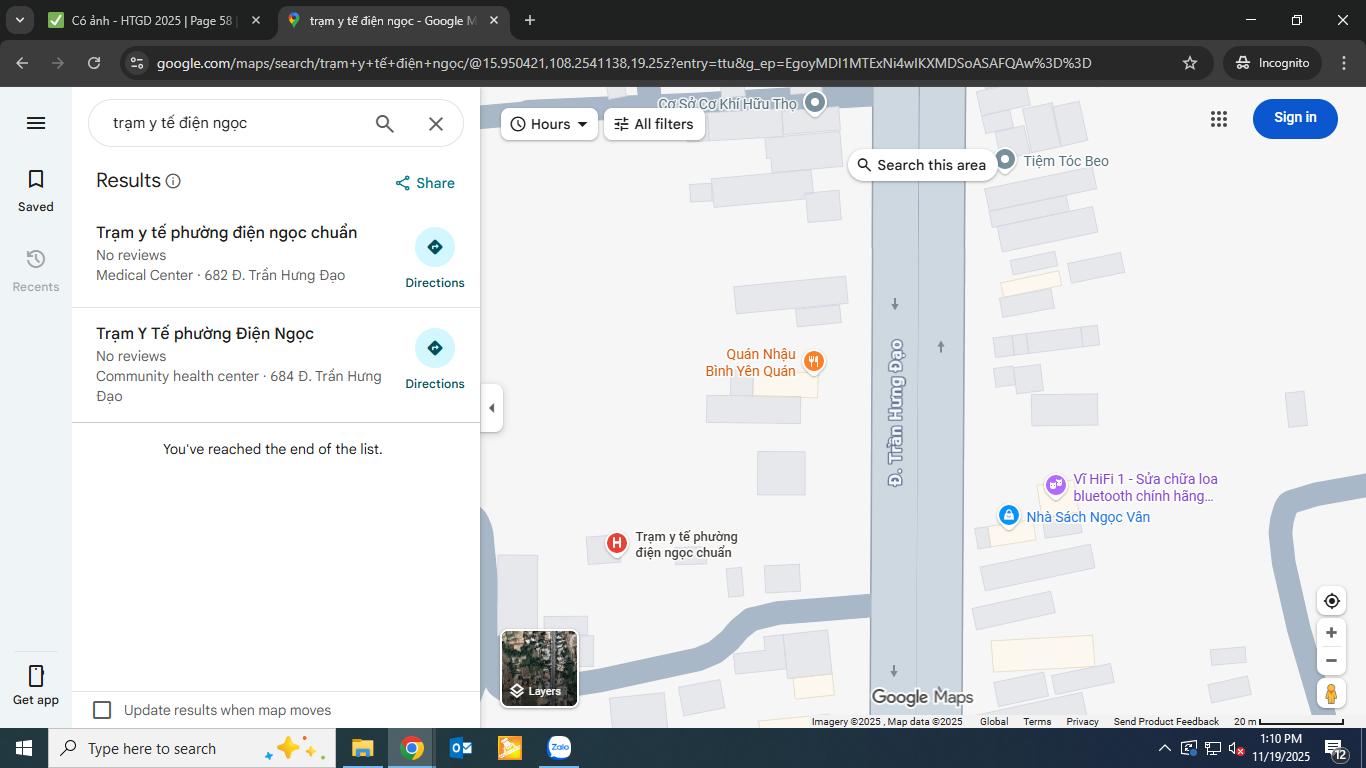Click the Sign in button
Image resolution: width=1366 pixels, height=768 pixels.
coord(1295,118)
